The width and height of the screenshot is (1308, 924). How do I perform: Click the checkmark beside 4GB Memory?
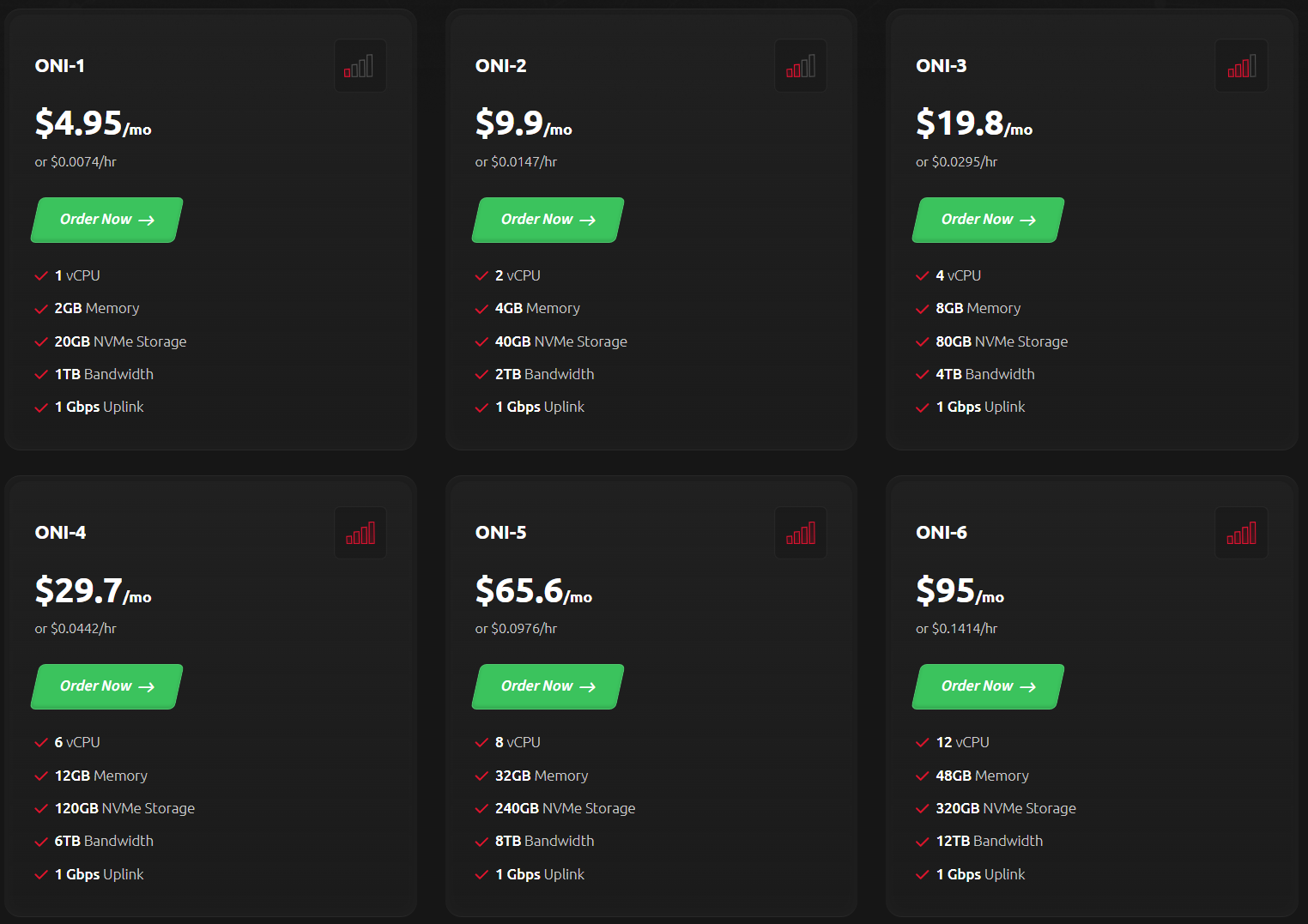point(481,309)
